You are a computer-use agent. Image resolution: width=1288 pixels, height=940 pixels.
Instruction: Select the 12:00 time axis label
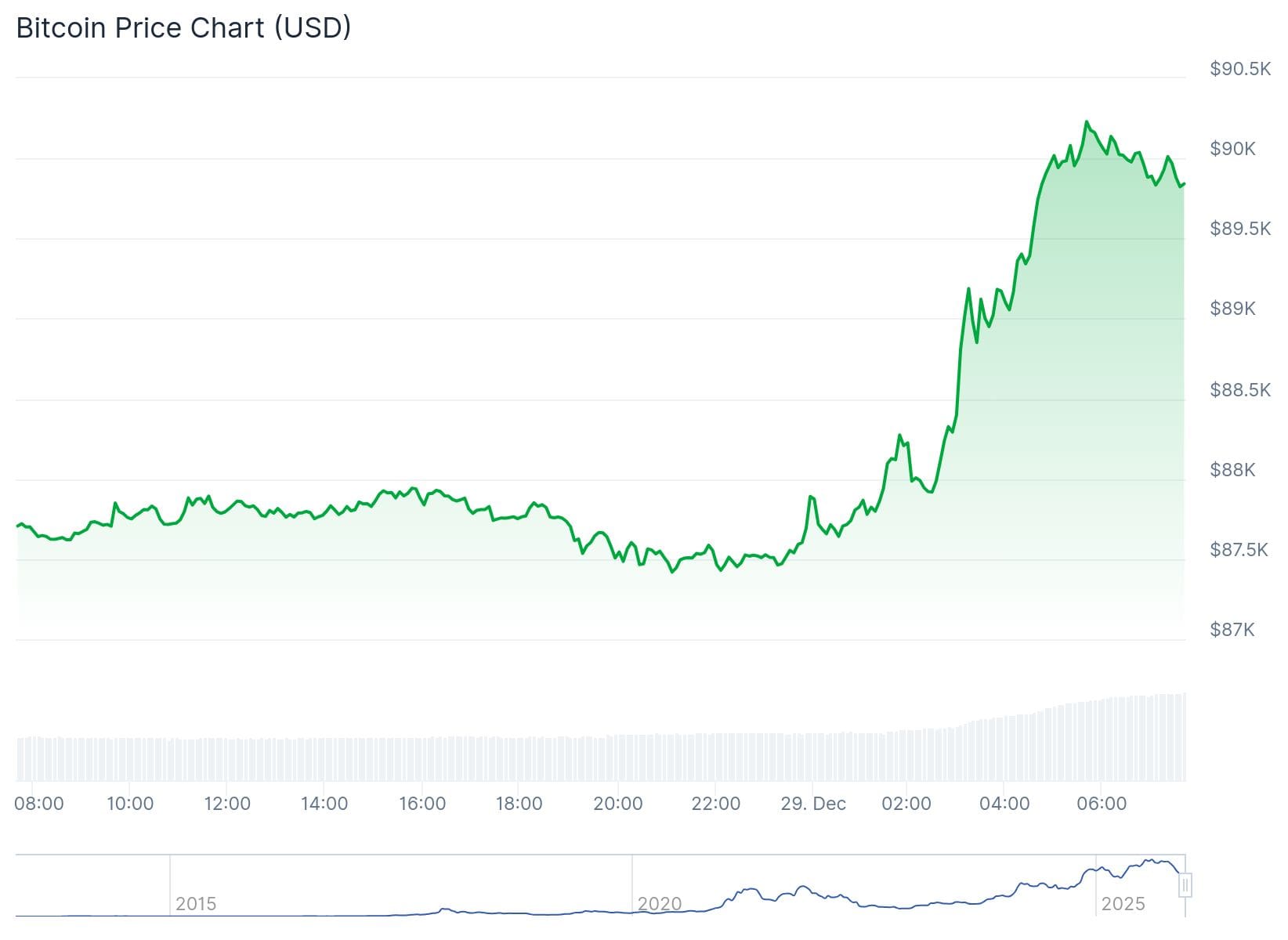pos(227,804)
